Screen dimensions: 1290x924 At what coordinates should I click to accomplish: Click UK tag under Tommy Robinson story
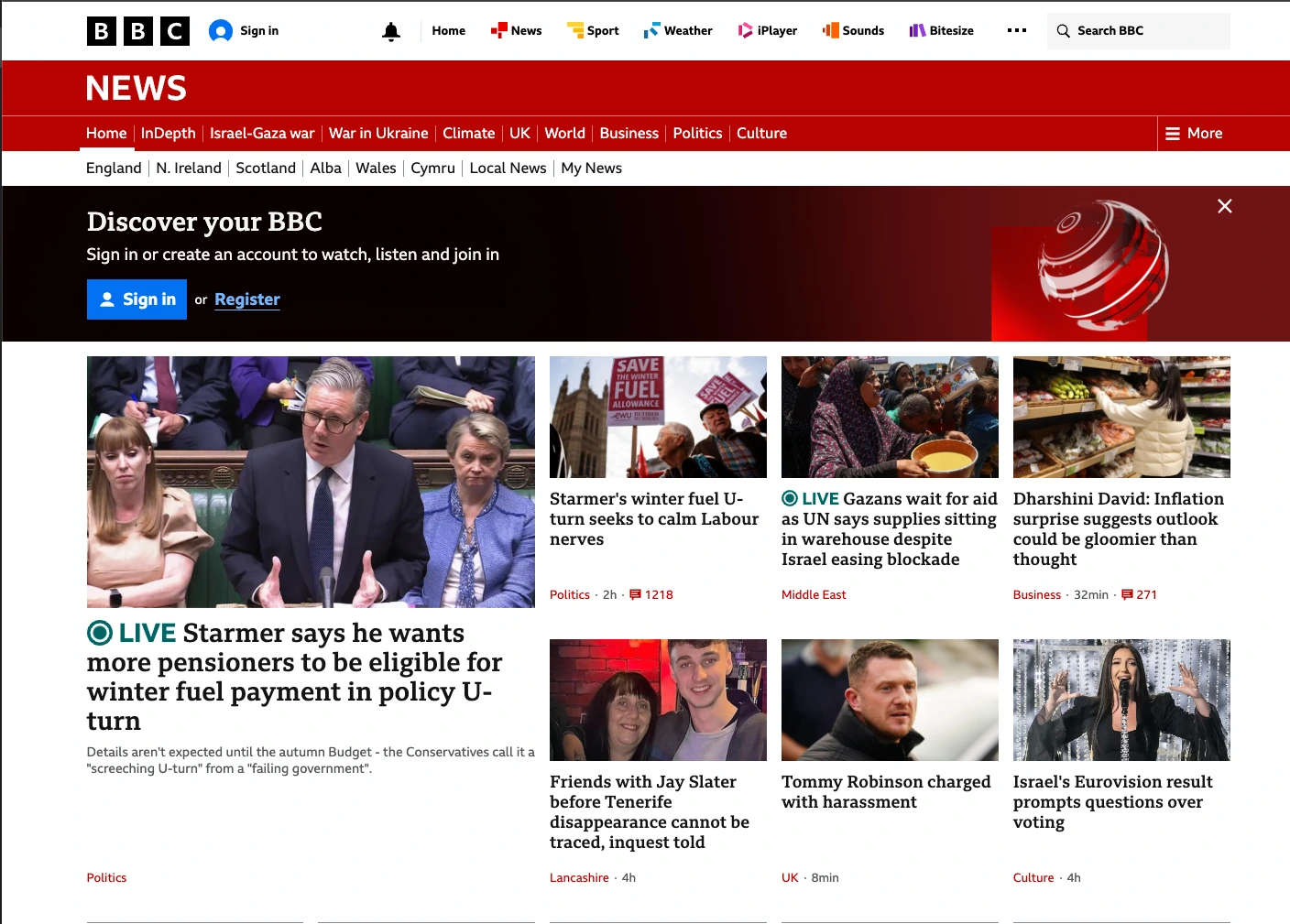790,878
